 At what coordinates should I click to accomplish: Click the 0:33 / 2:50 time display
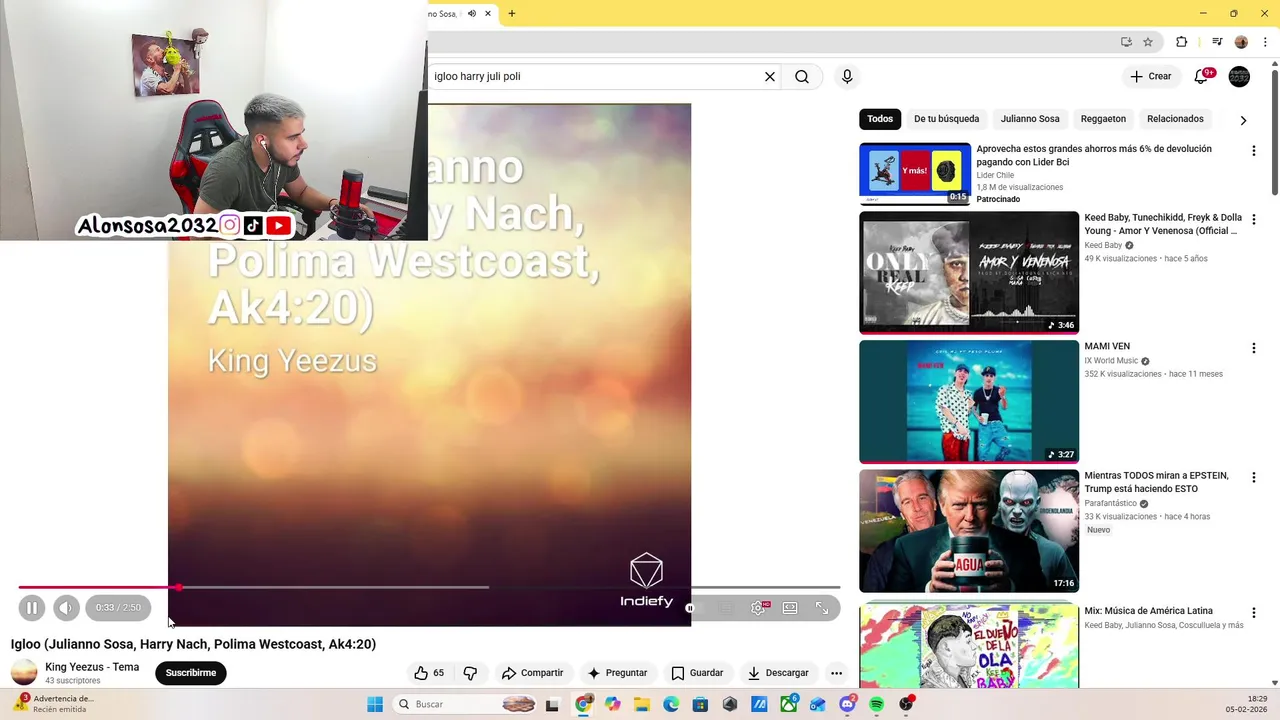click(118, 607)
